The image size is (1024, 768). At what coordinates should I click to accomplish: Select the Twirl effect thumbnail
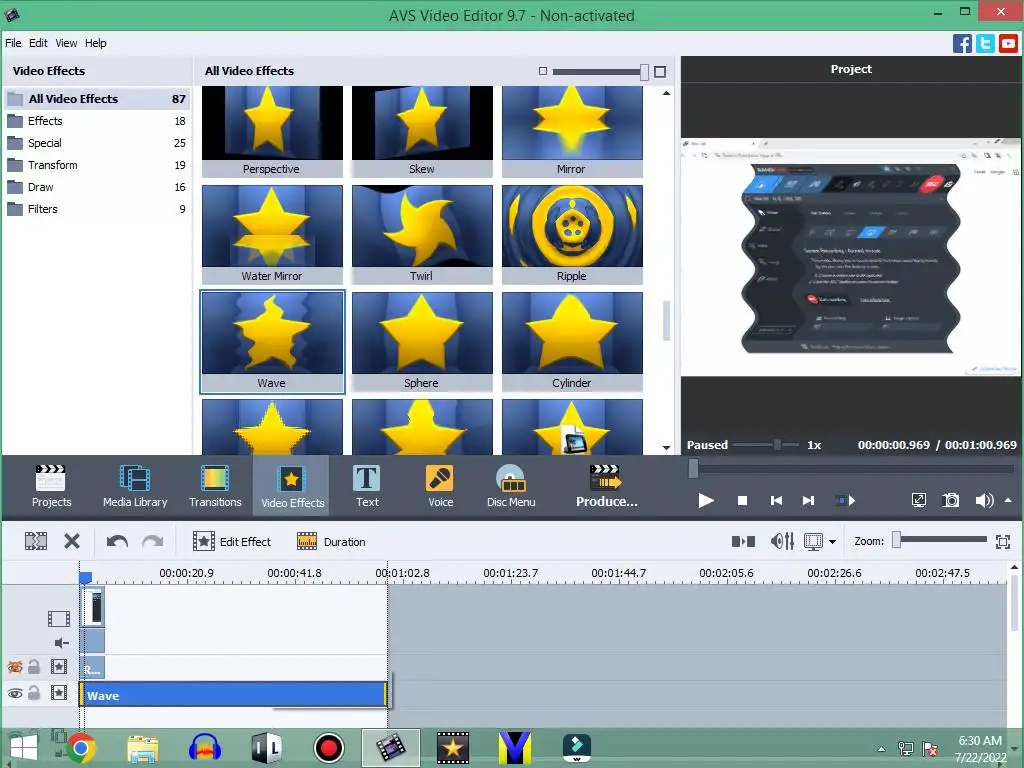tap(422, 234)
